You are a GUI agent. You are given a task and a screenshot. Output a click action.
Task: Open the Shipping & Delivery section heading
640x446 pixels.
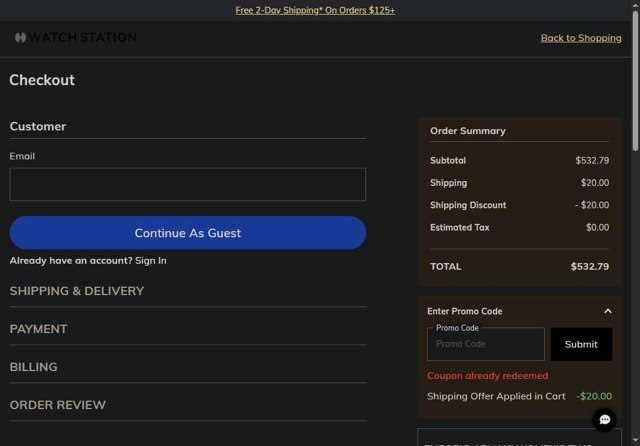(77, 291)
